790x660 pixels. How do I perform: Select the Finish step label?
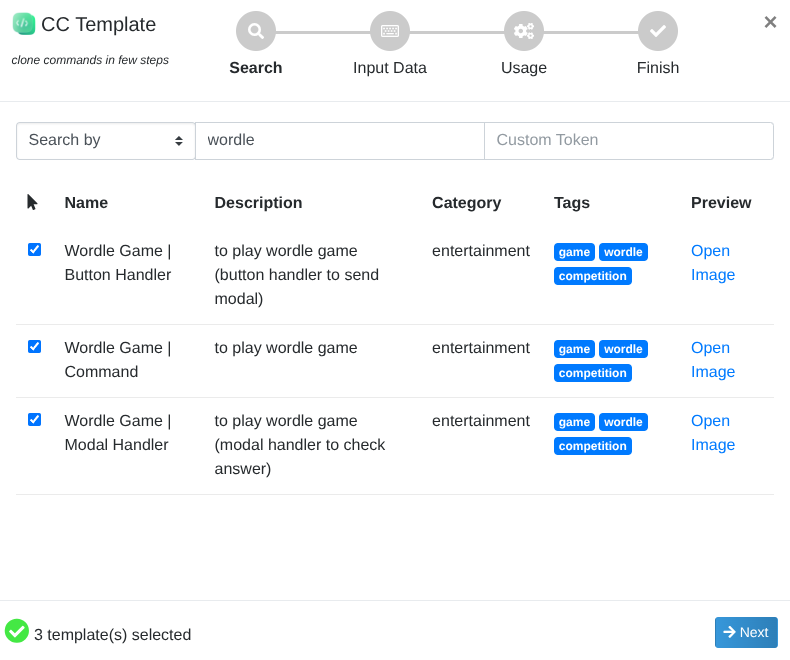point(658,68)
